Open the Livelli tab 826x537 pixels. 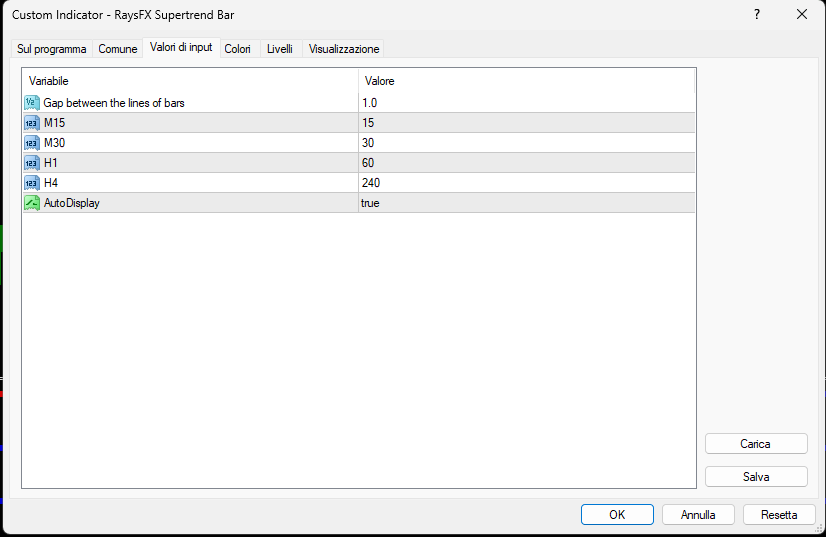(280, 49)
